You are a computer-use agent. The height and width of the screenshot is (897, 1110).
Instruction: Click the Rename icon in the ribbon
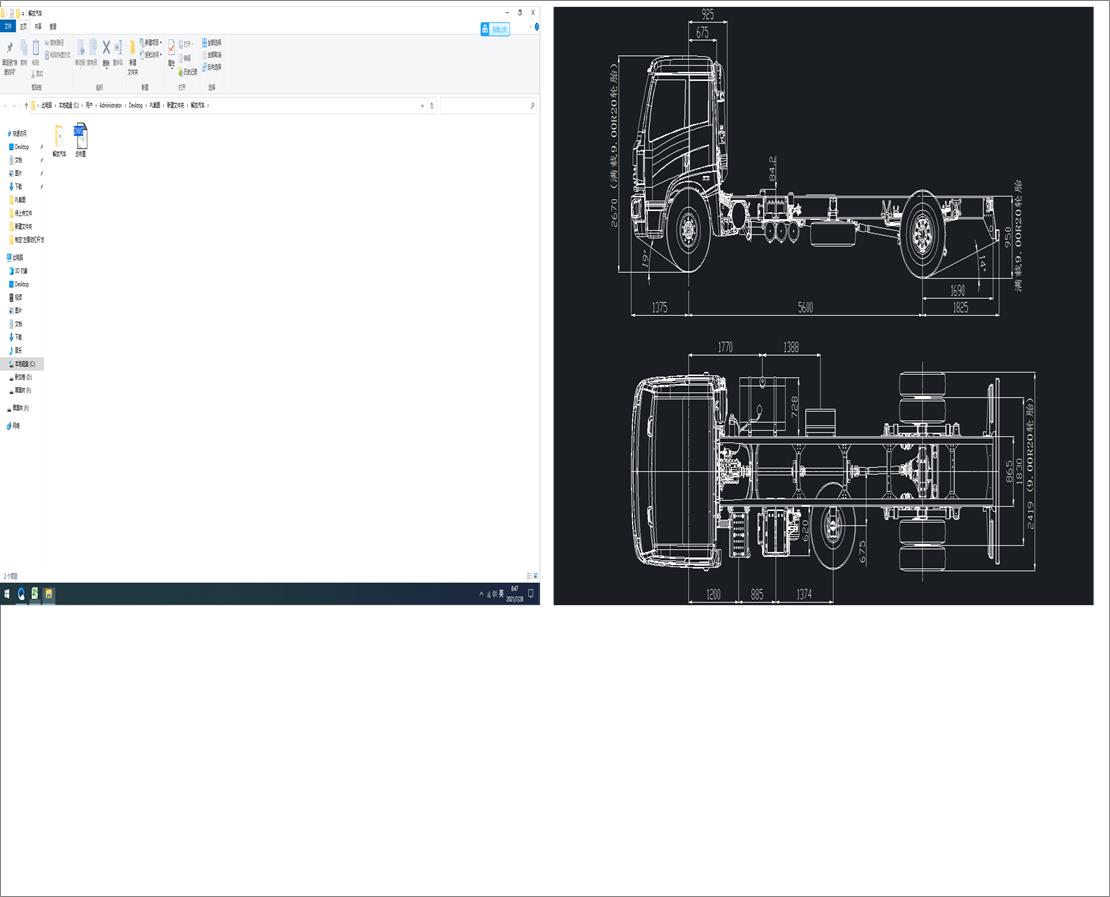pos(118,47)
